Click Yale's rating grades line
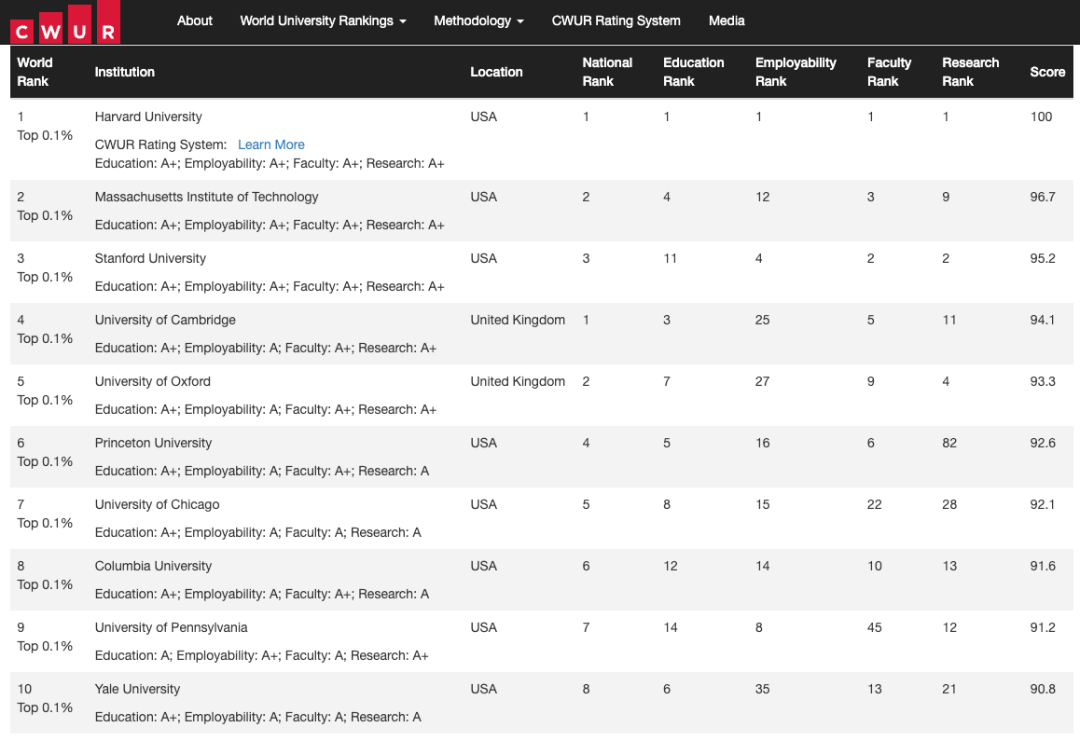 [x=258, y=717]
